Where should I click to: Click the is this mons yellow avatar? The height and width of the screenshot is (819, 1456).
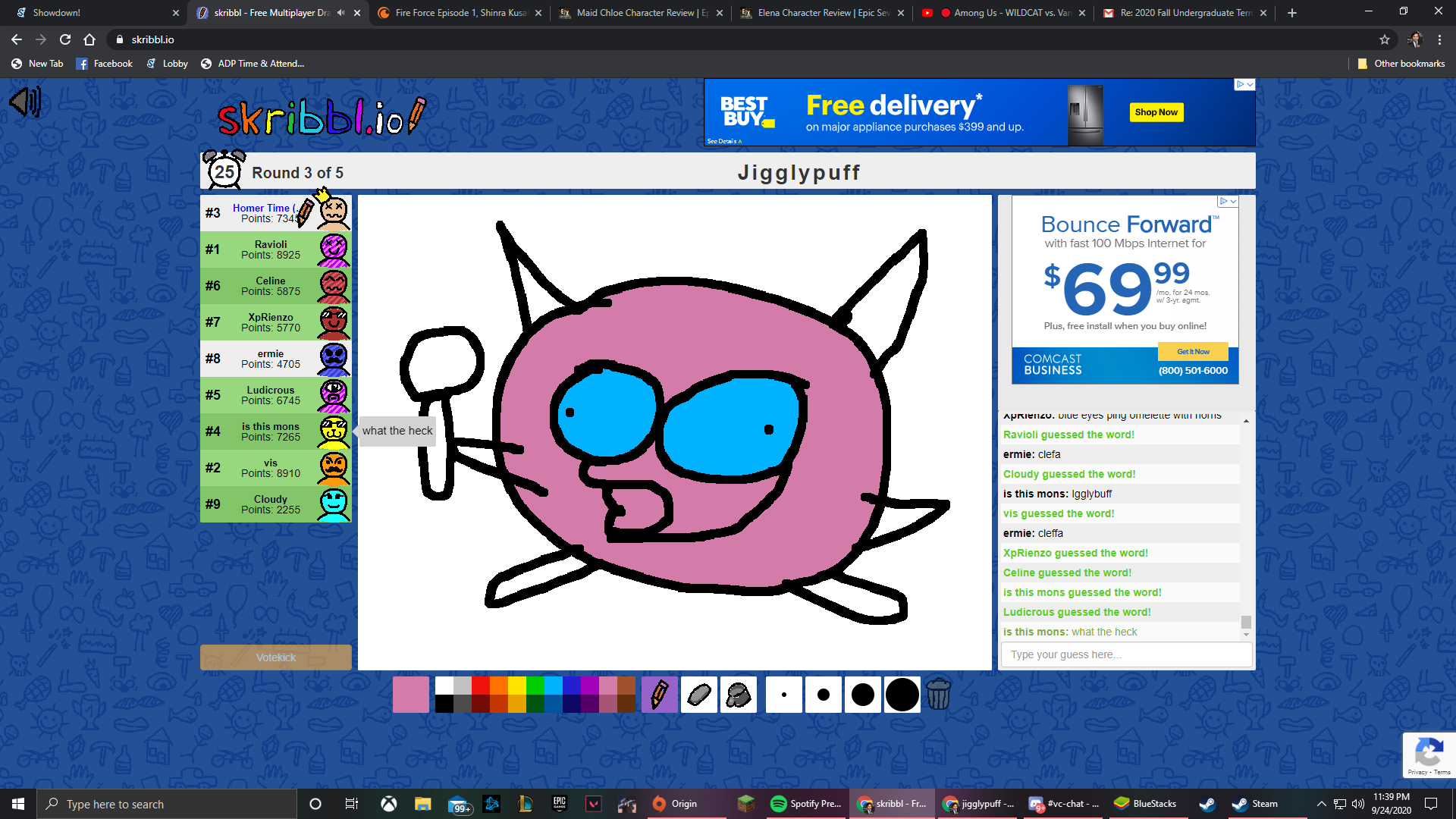334,431
